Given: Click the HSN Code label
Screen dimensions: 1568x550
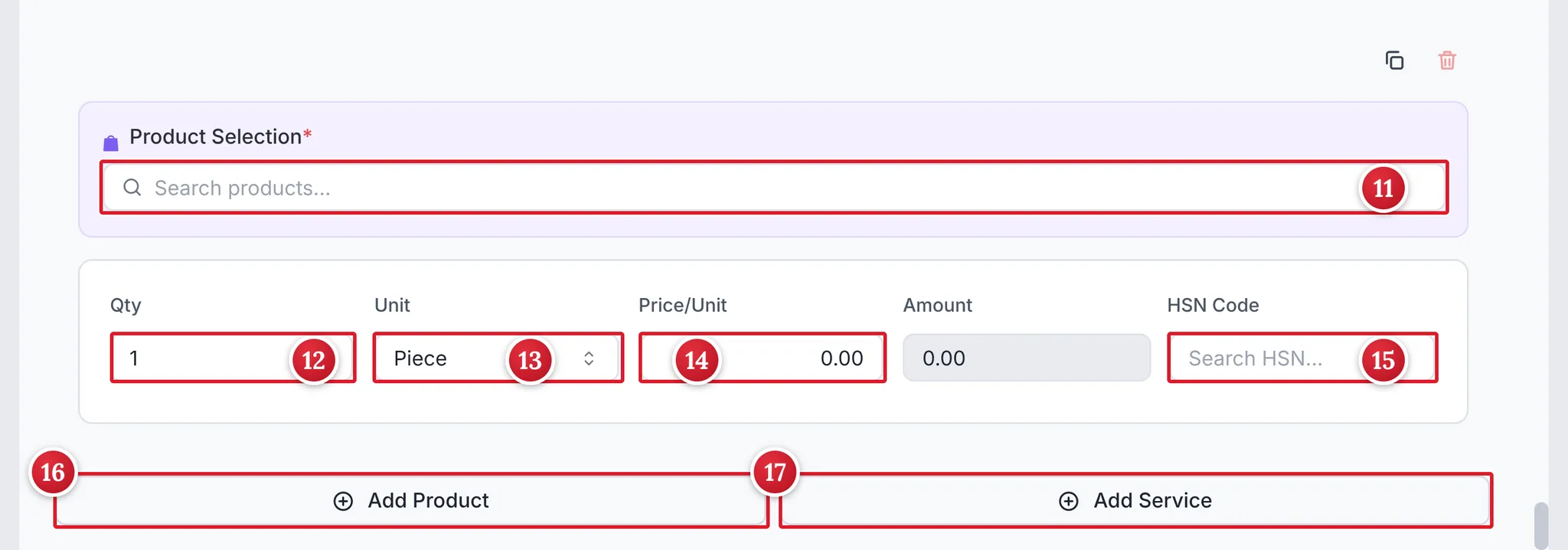Looking at the screenshot, I should (1213, 305).
